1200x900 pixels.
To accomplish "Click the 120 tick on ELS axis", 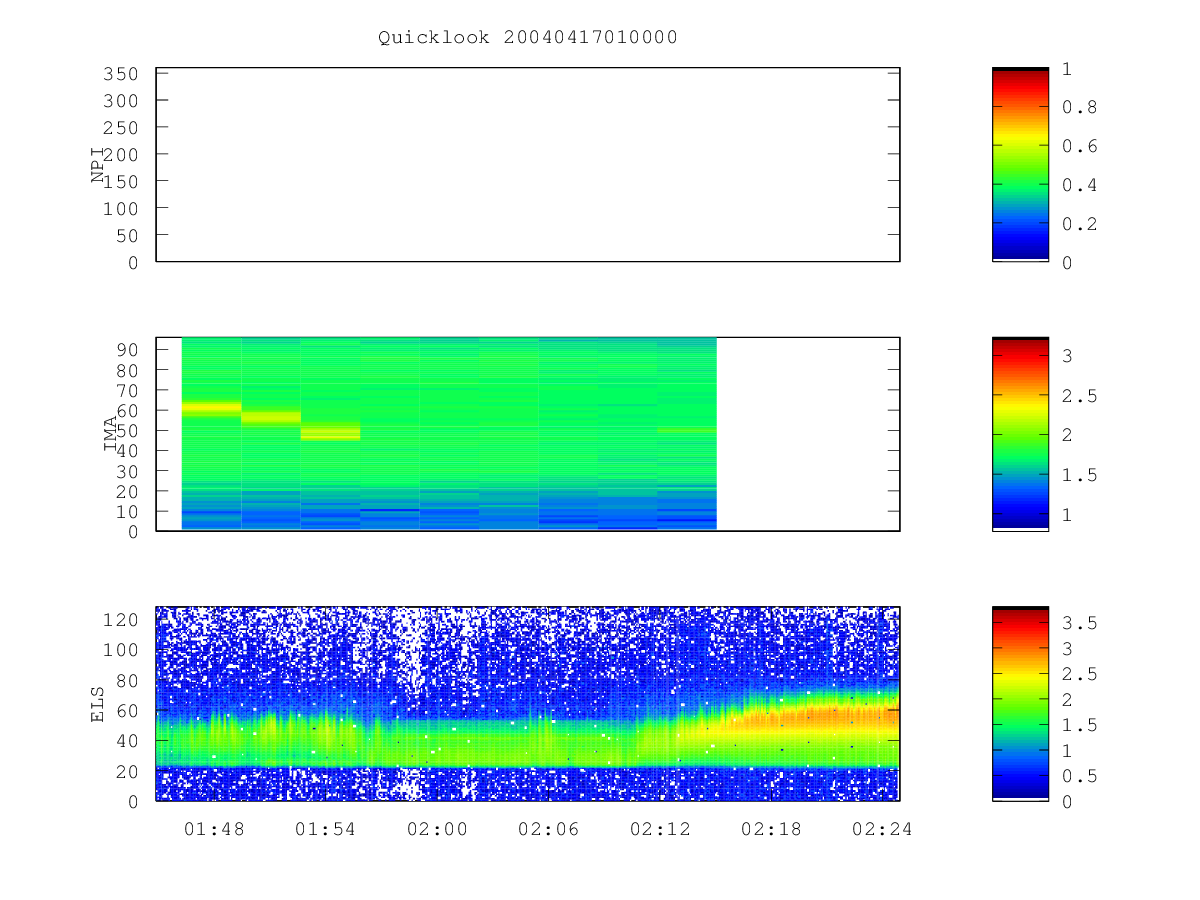I will point(120,620).
